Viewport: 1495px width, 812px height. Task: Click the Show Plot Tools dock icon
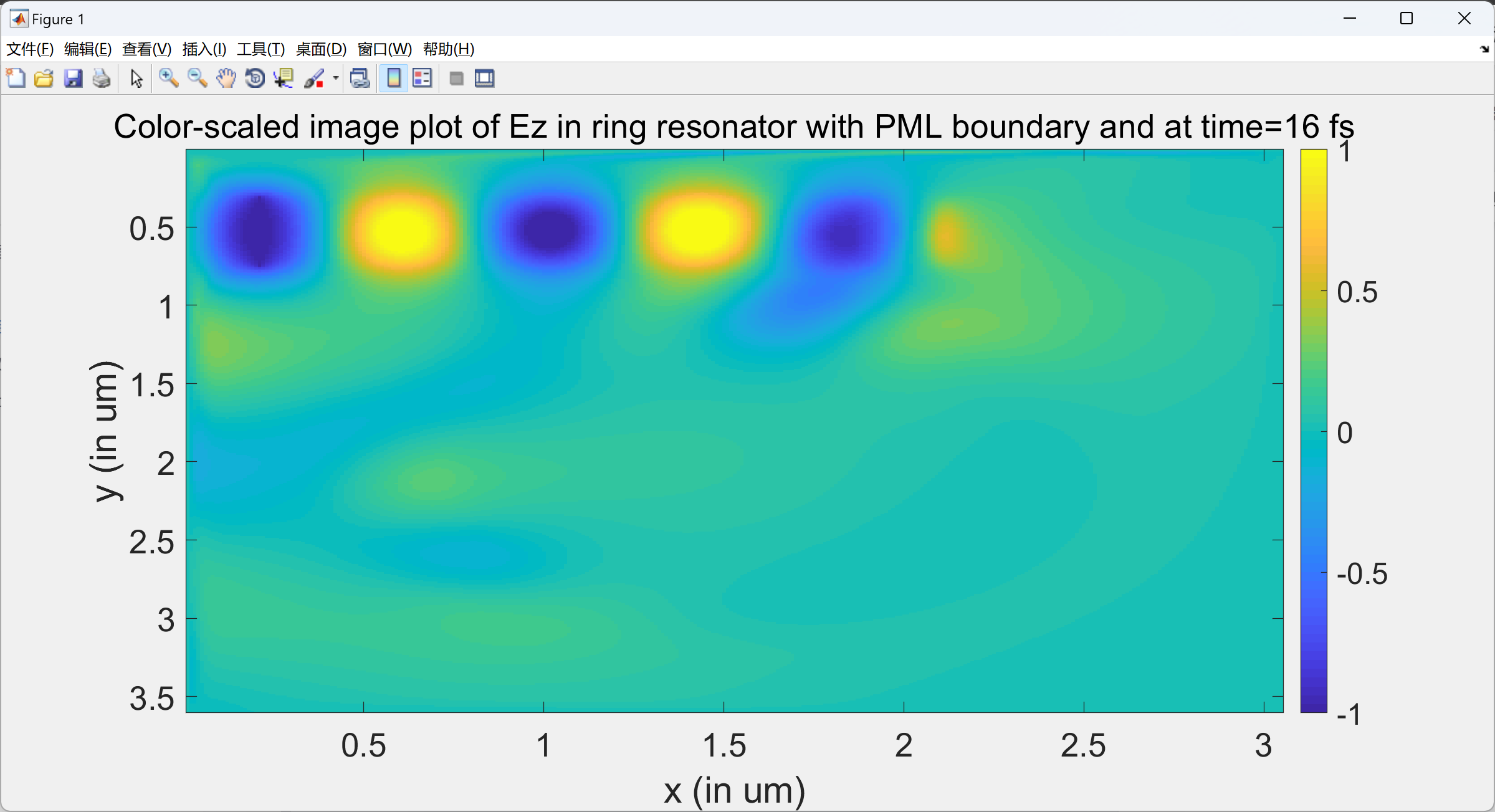[x=485, y=79]
